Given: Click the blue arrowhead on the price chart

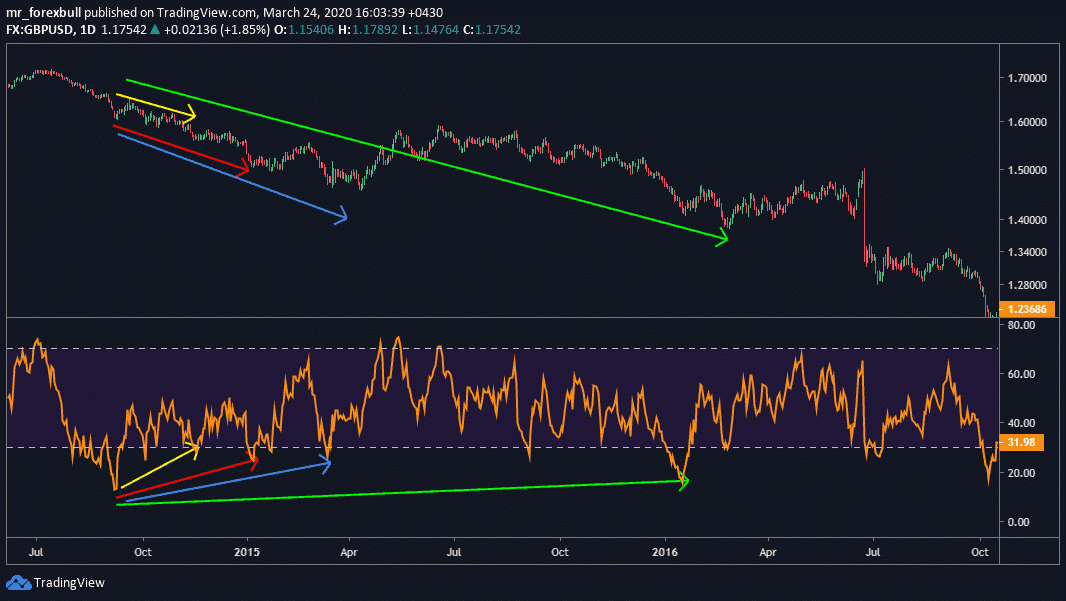Looking at the screenshot, I should coord(340,215).
